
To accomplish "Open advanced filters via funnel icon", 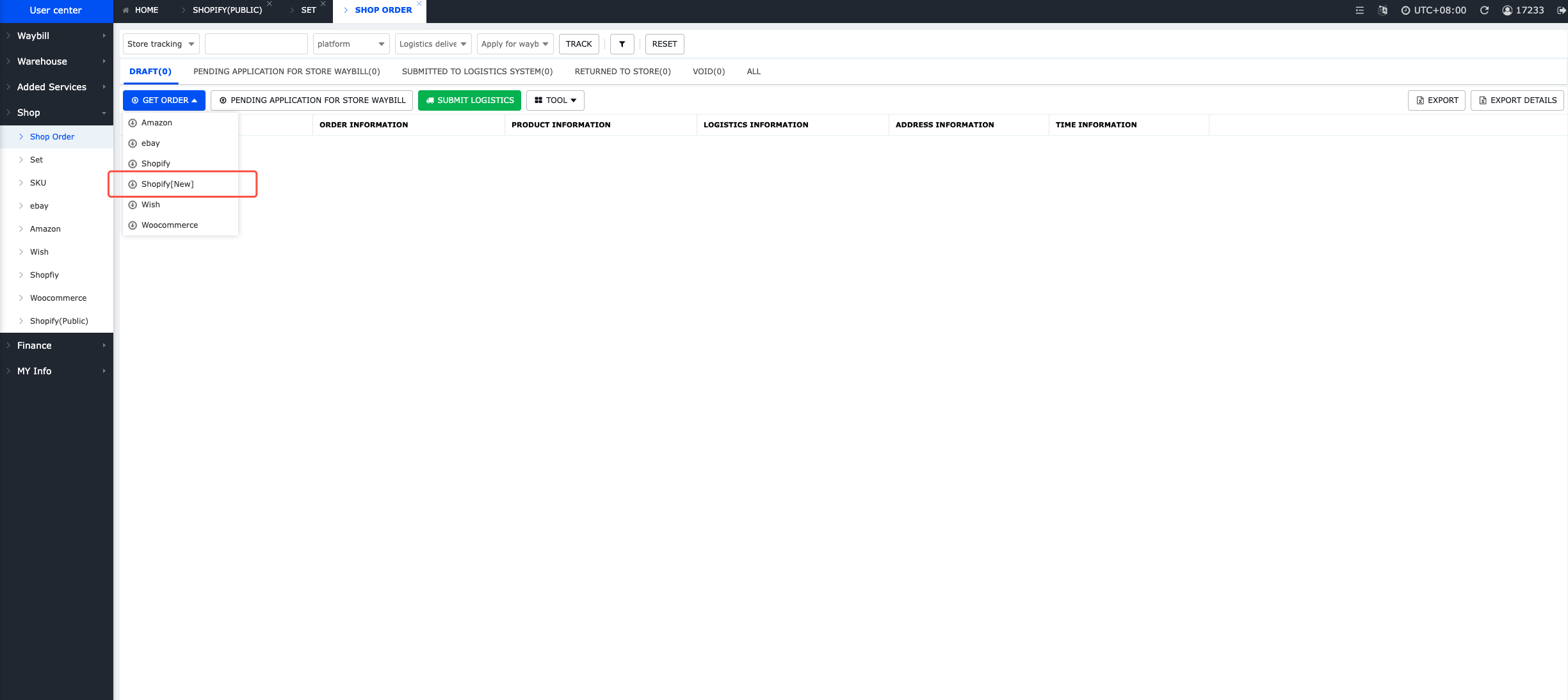I will [622, 44].
